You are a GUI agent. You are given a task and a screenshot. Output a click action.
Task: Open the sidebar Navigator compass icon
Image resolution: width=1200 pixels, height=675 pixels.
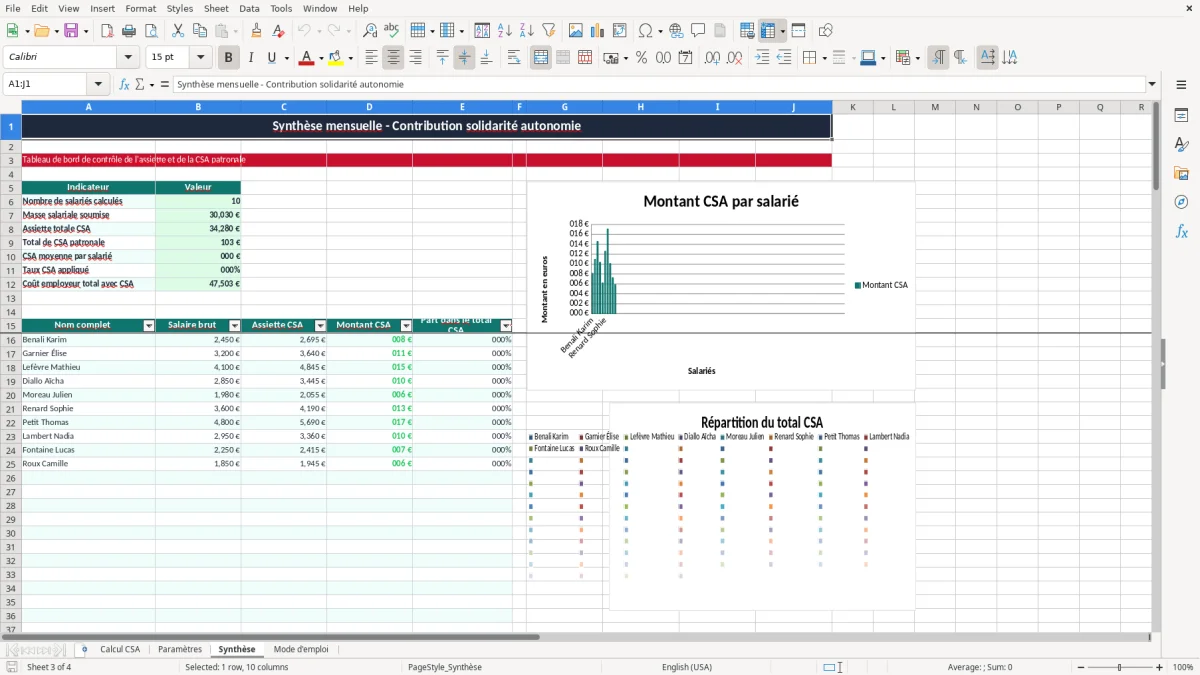click(1181, 202)
